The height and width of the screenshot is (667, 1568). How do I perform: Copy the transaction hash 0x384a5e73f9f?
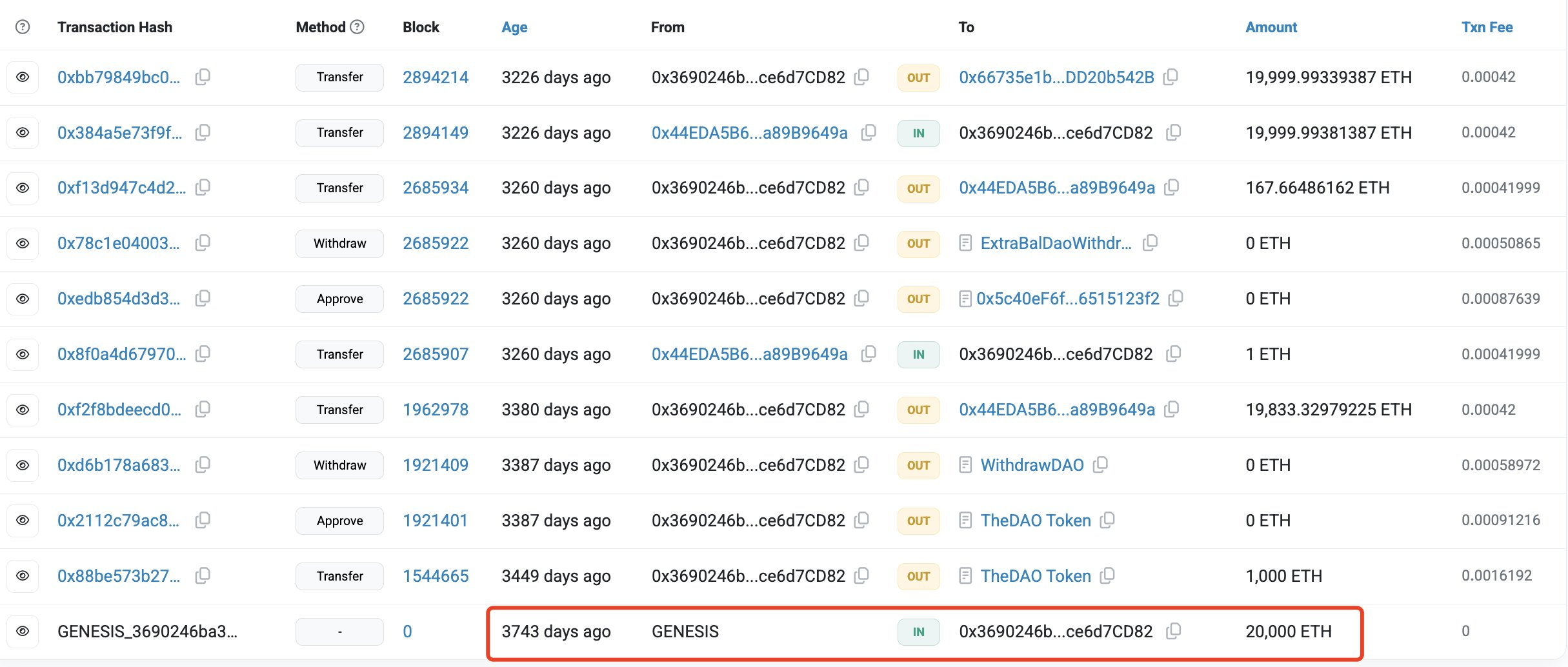(x=203, y=132)
